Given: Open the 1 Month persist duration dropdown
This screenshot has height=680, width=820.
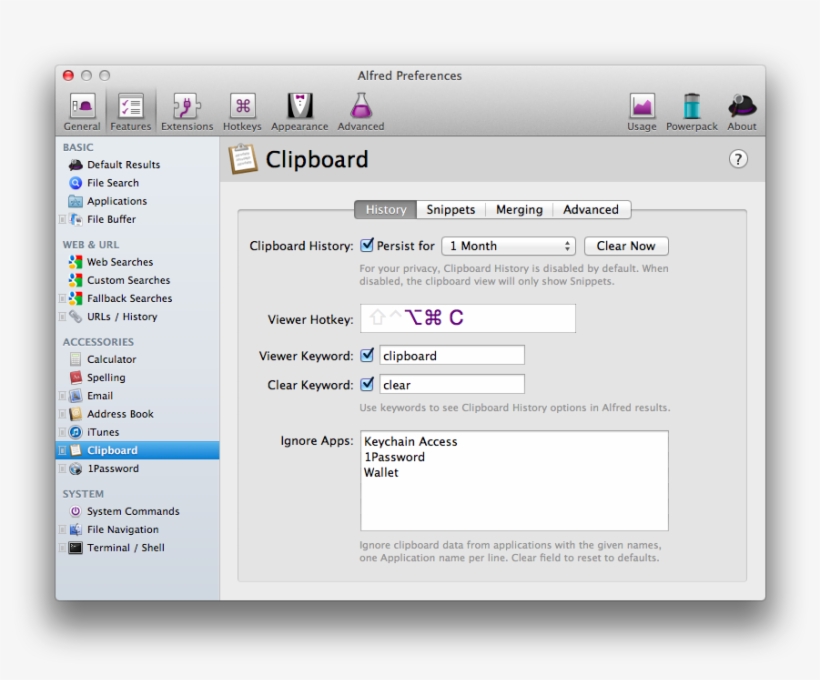Looking at the screenshot, I should click(508, 246).
